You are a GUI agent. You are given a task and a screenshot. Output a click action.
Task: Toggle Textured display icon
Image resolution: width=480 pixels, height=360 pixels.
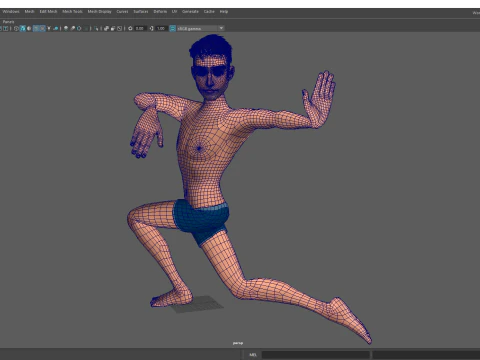[42, 29]
